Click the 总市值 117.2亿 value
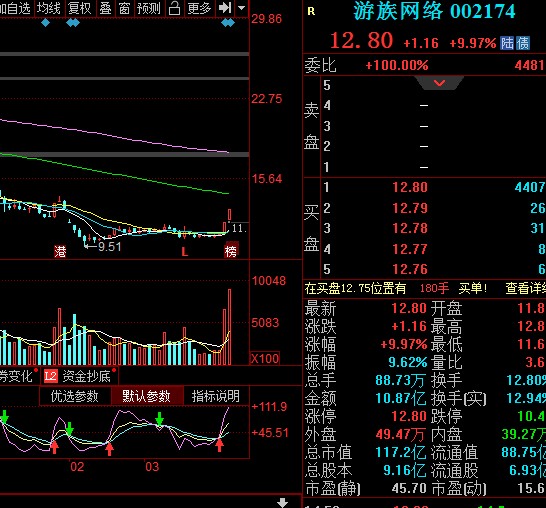546x508 pixels. 400,453
